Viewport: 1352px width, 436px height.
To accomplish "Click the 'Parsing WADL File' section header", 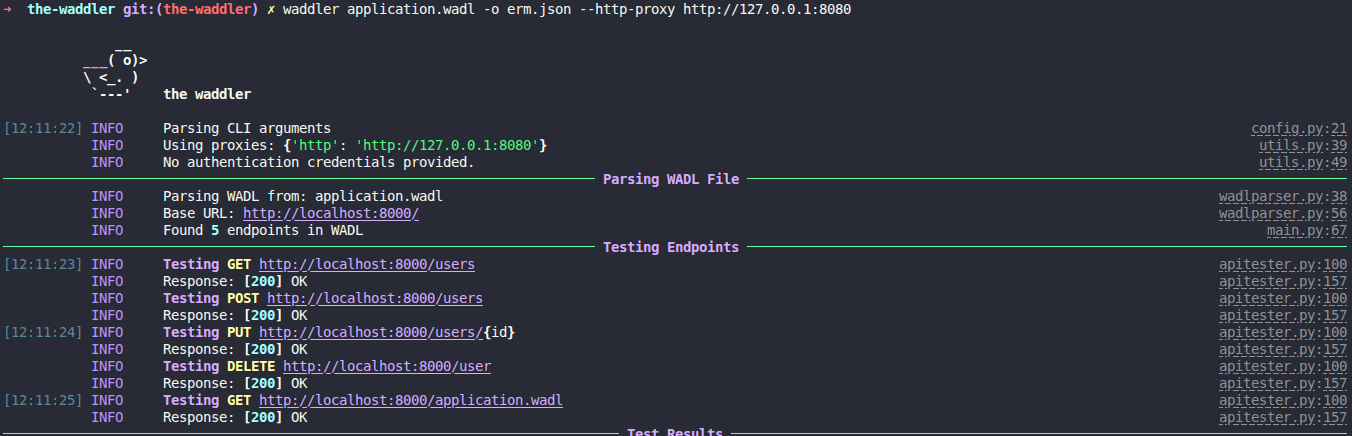I will [x=671, y=180].
